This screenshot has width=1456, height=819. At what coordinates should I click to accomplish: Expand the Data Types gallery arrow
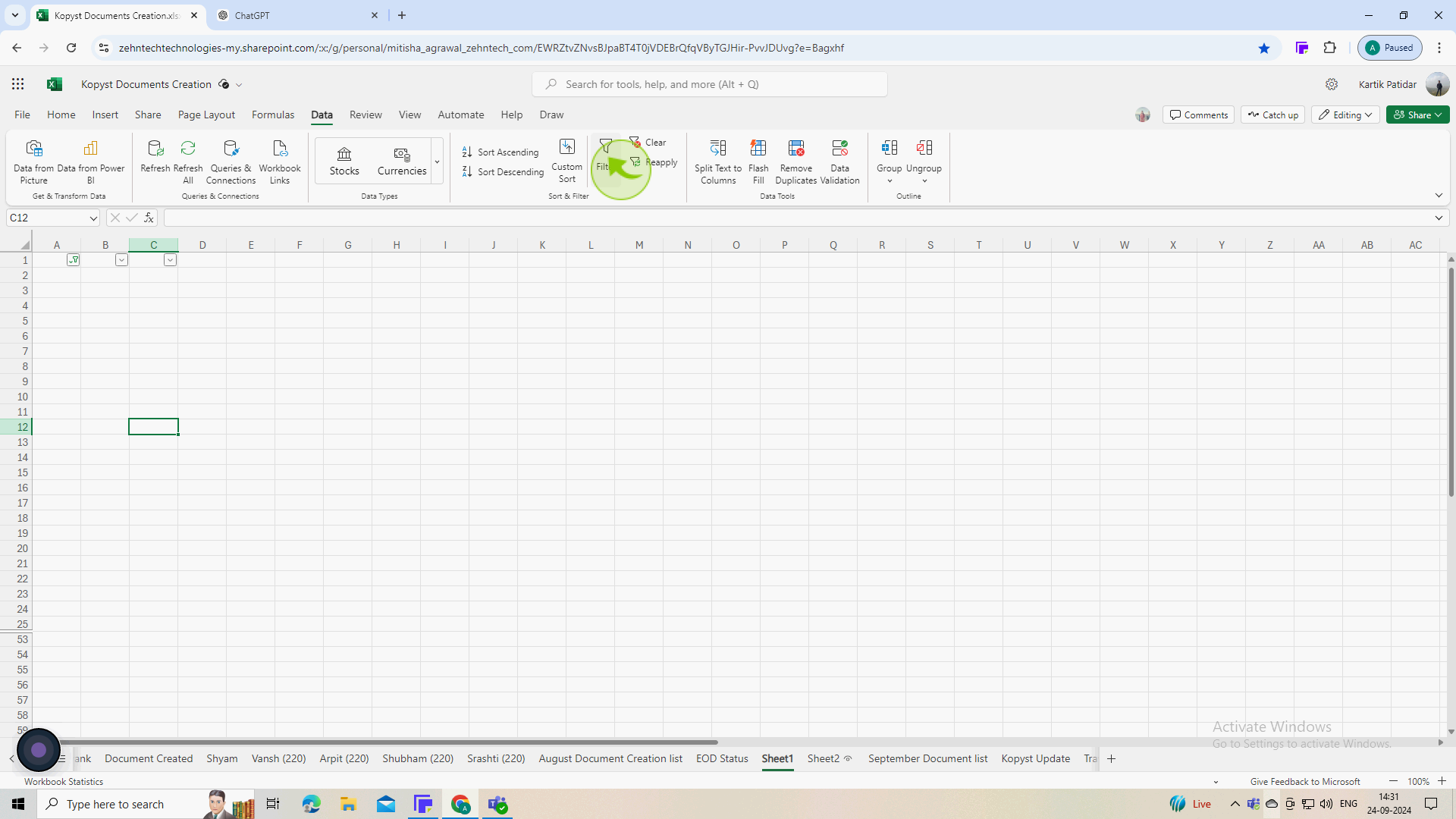click(x=437, y=161)
